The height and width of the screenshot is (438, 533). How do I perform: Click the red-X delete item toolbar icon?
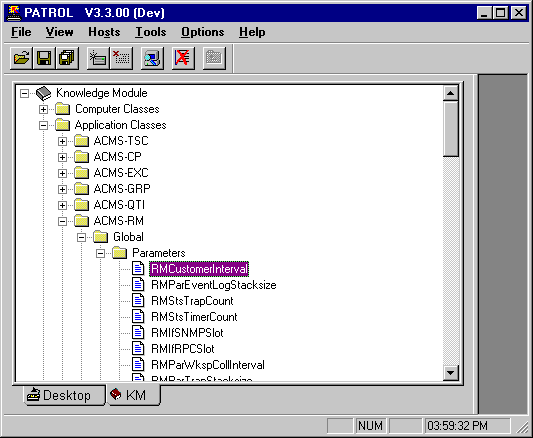coord(121,58)
